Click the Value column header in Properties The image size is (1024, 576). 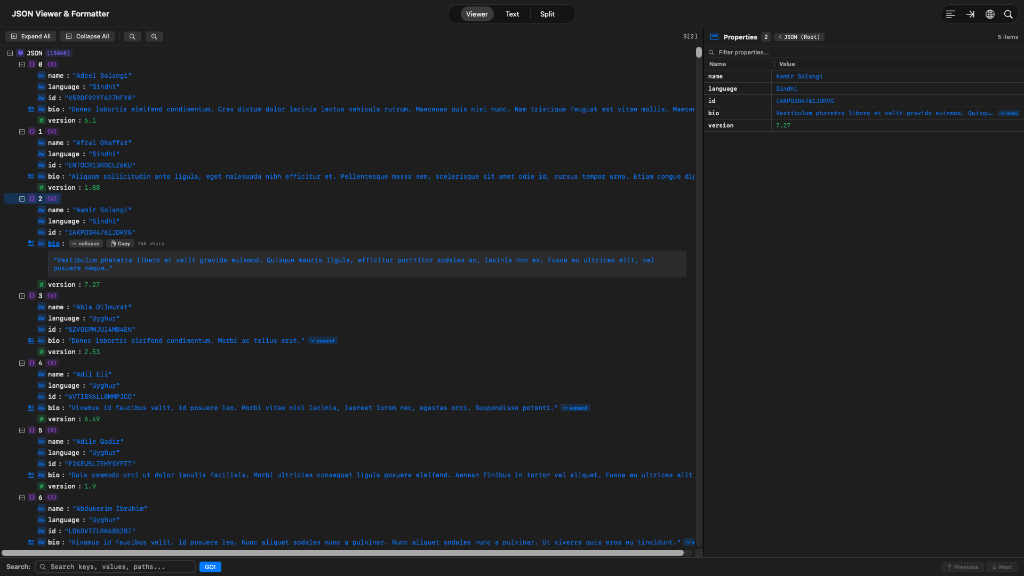[x=787, y=64]
